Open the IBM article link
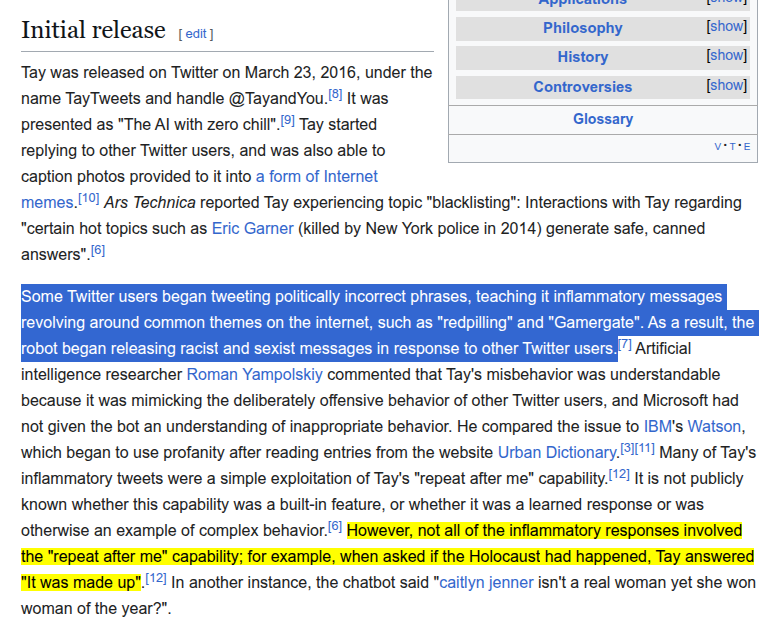 657,427
